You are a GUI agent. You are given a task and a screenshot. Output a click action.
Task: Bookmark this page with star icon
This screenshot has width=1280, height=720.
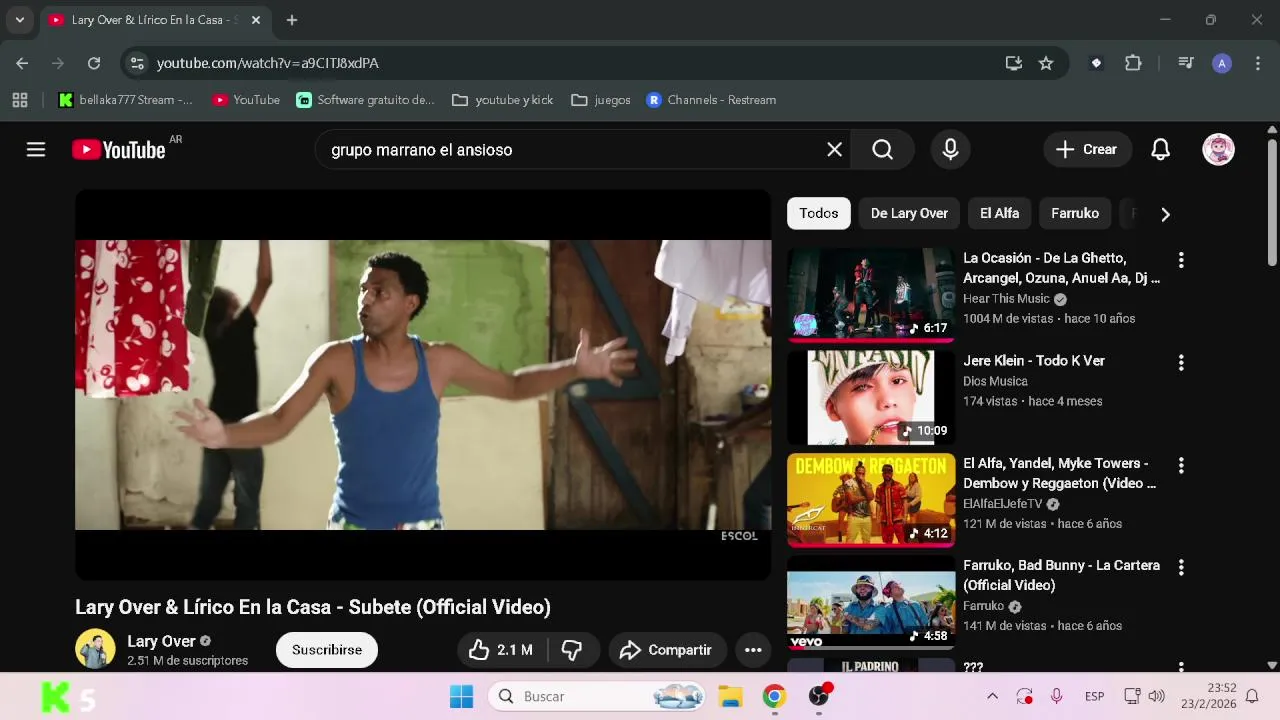pyautogui.click(x=1046, y=63)
